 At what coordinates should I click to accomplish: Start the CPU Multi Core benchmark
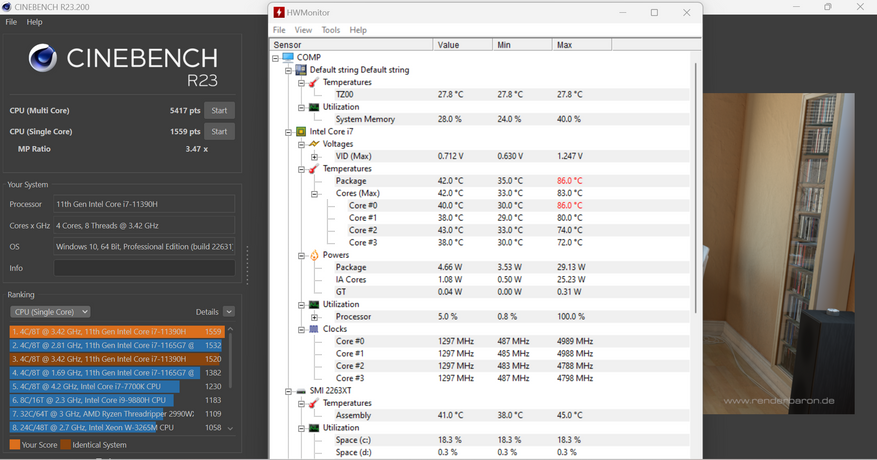click(x=219, y=110)
